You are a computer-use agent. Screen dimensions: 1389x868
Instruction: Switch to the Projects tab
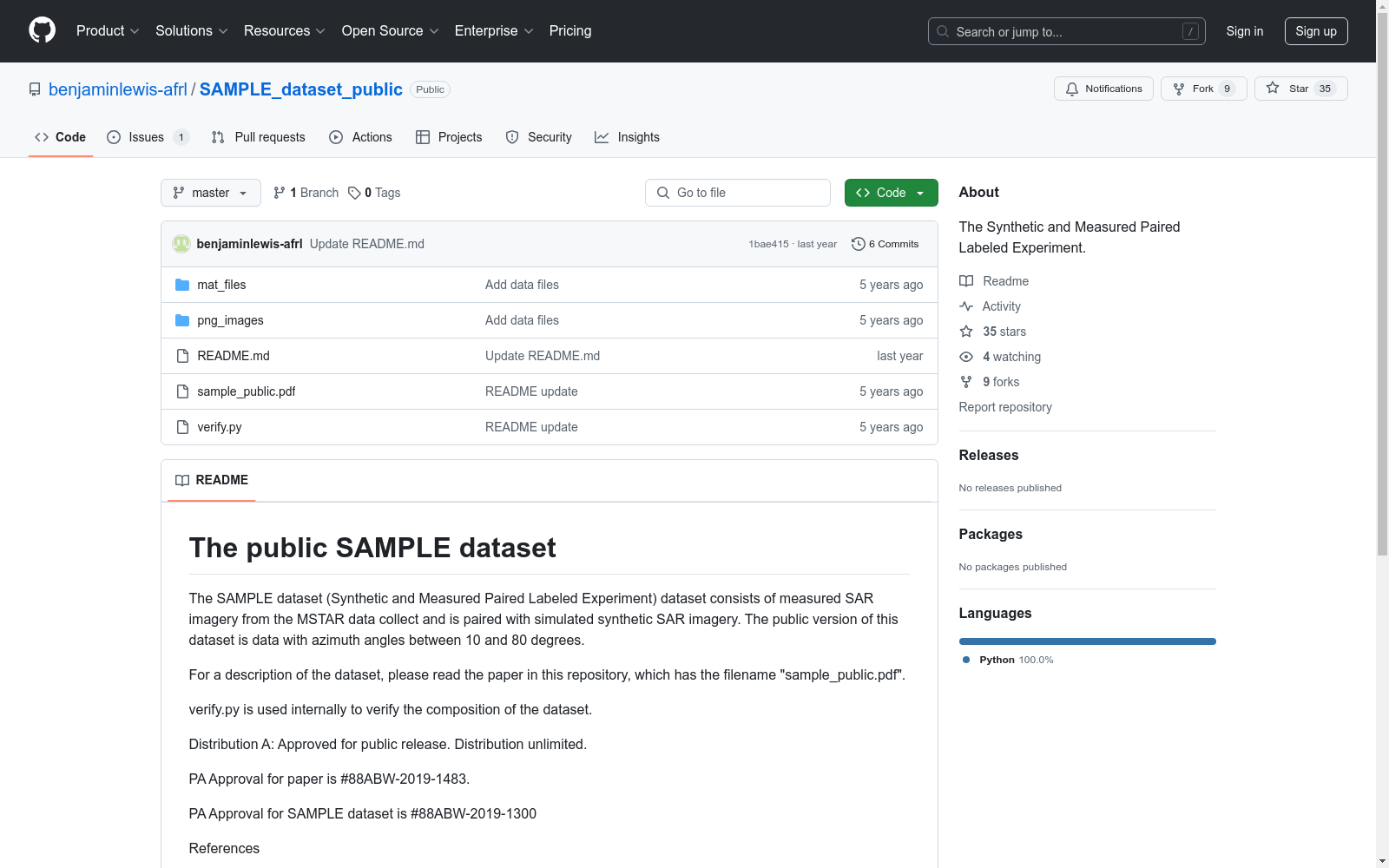point(449,137)
